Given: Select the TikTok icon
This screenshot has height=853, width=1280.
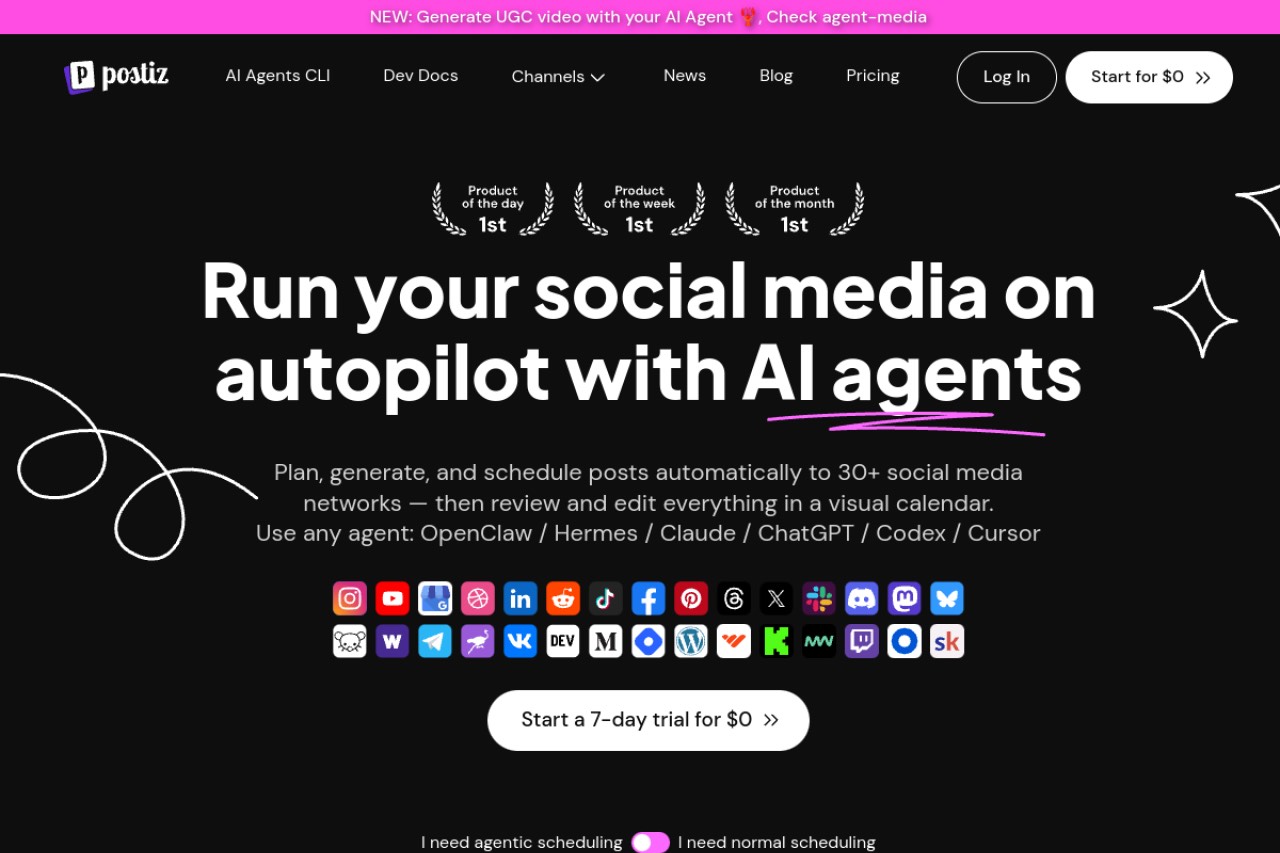Looking at the screenshot, I should coord(605,598).
